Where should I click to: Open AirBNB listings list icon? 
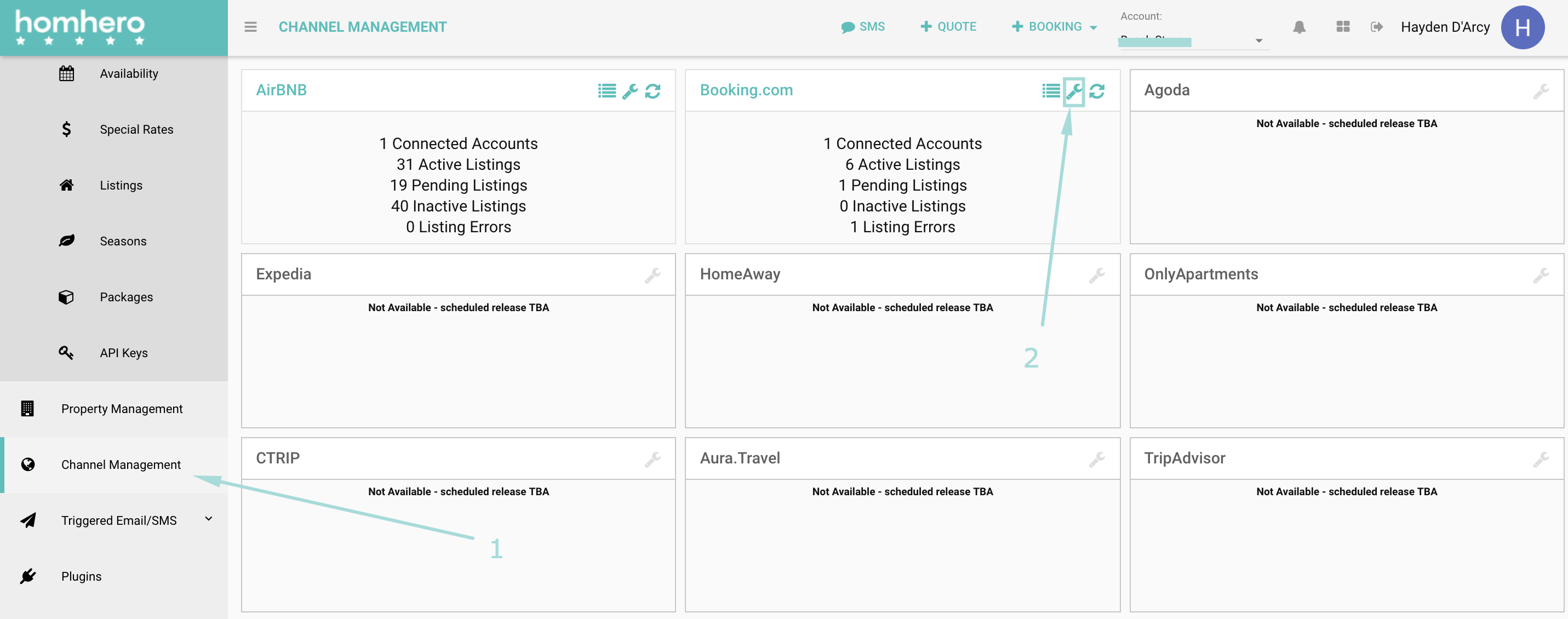tap(606, 91)
